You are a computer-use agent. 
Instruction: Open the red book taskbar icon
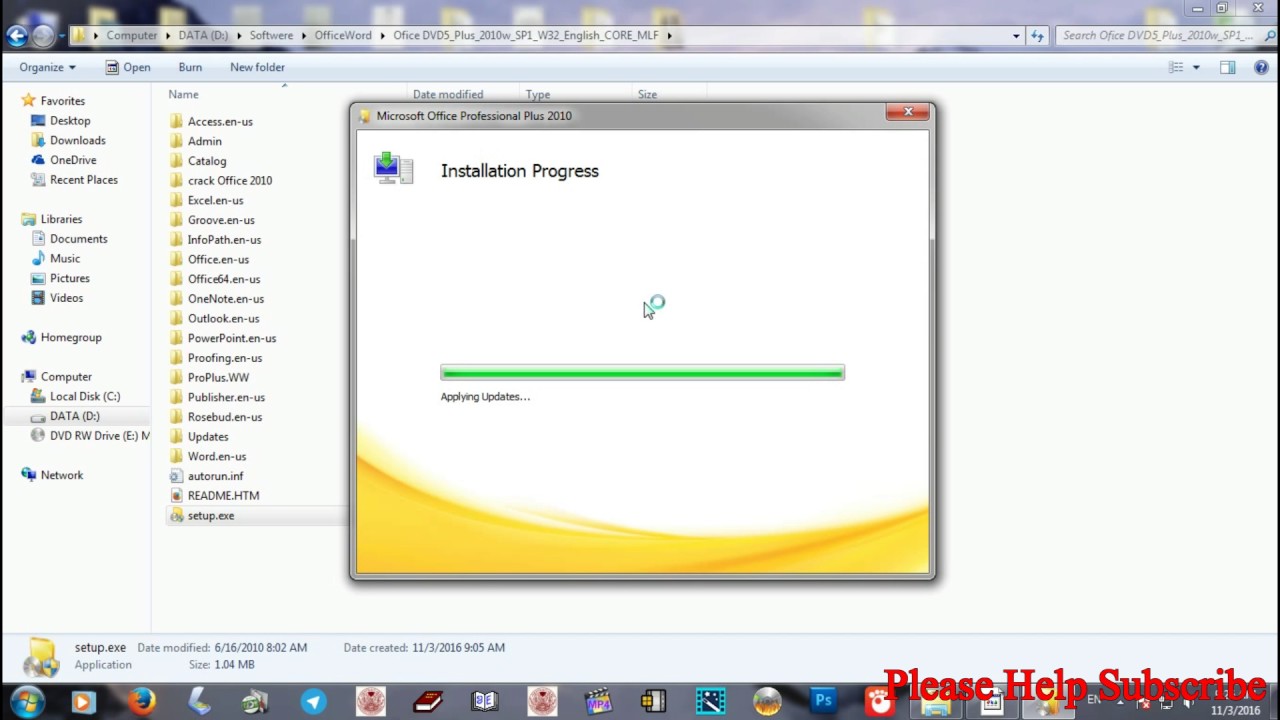428,702
